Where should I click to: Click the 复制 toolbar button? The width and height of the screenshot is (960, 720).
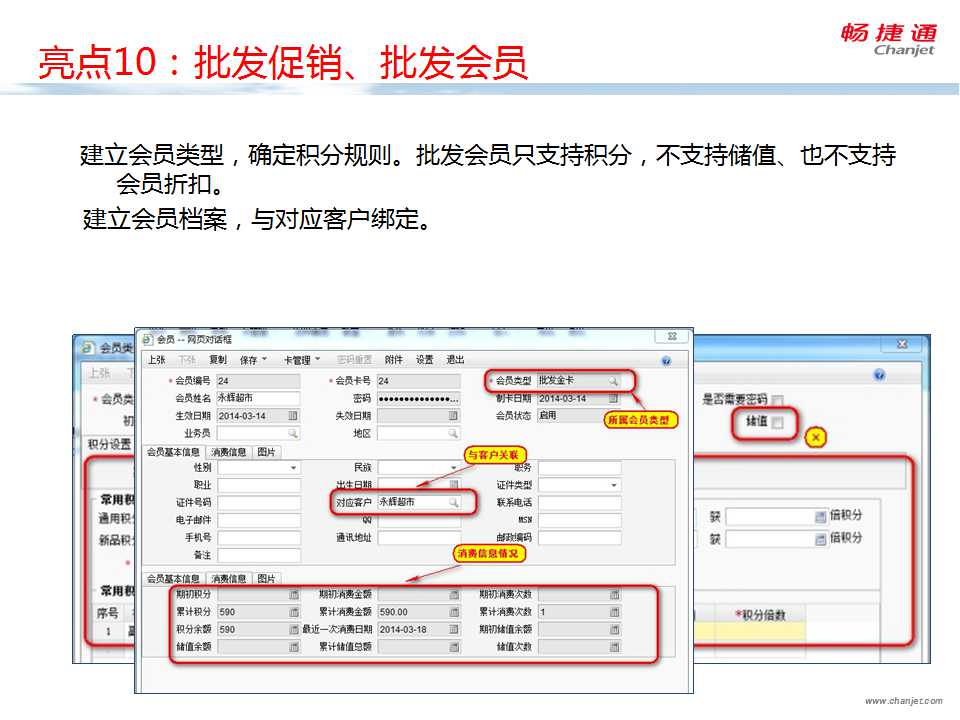coord(218,359)
